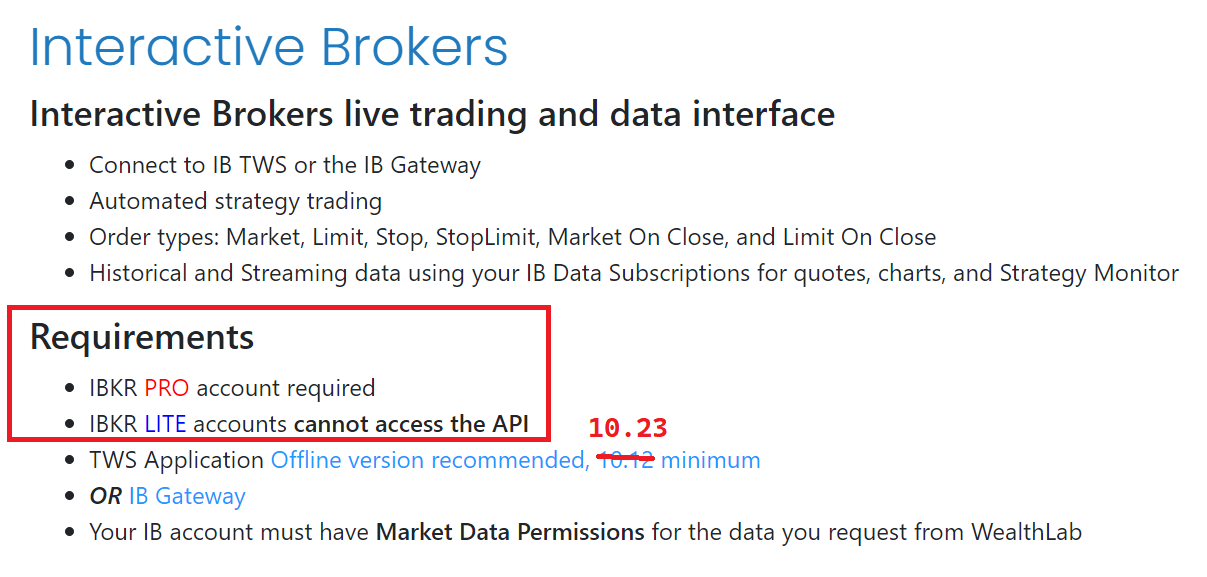1207x577 pixels.
Task: Click the word 'minimum' in the TWS link
Action: click(710, 461)
